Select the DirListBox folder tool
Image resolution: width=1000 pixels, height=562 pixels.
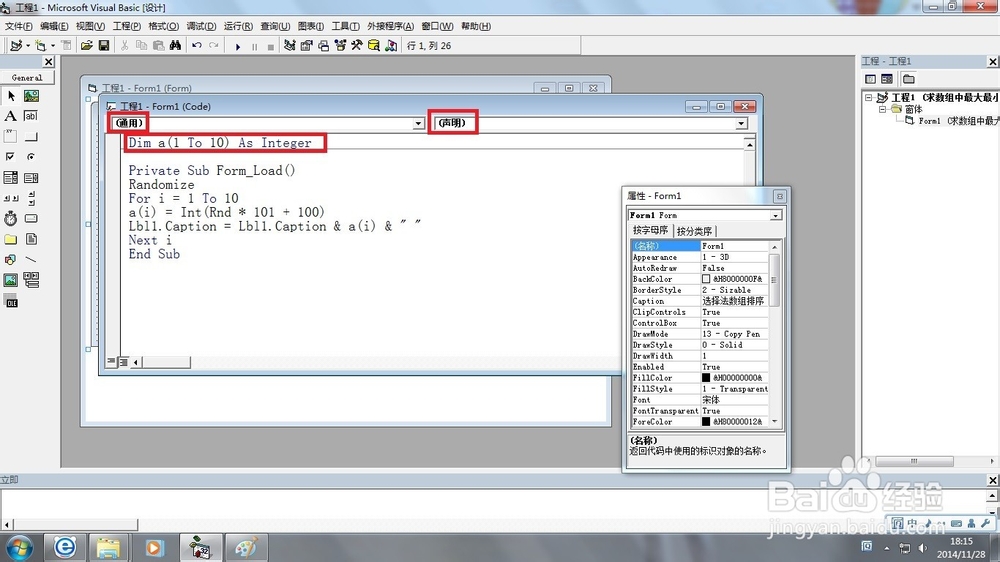[11, 239]
